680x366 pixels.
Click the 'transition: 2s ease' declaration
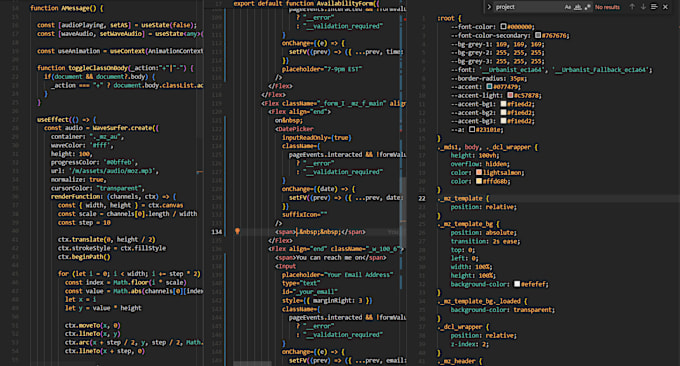point(485,241)
